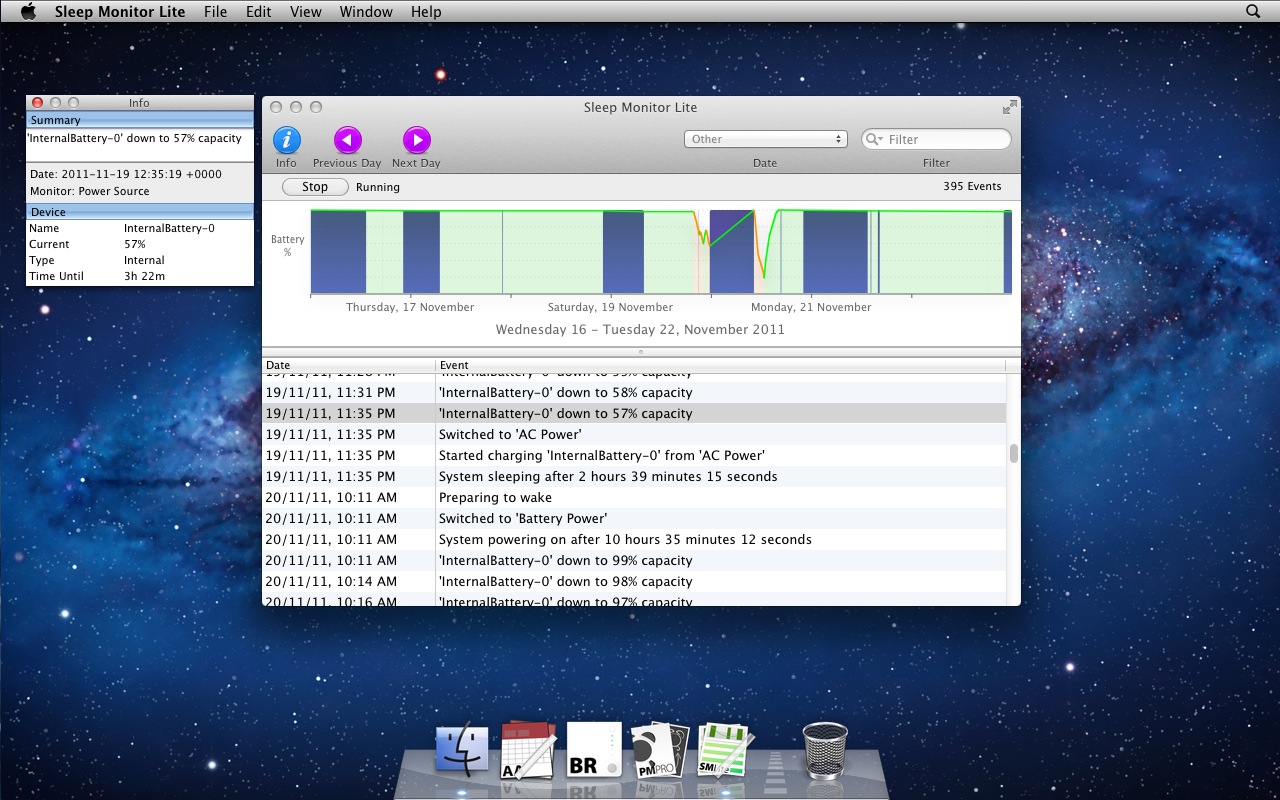
Task: Launch the calendar app icon in Dock
Action: pos(527,751)
